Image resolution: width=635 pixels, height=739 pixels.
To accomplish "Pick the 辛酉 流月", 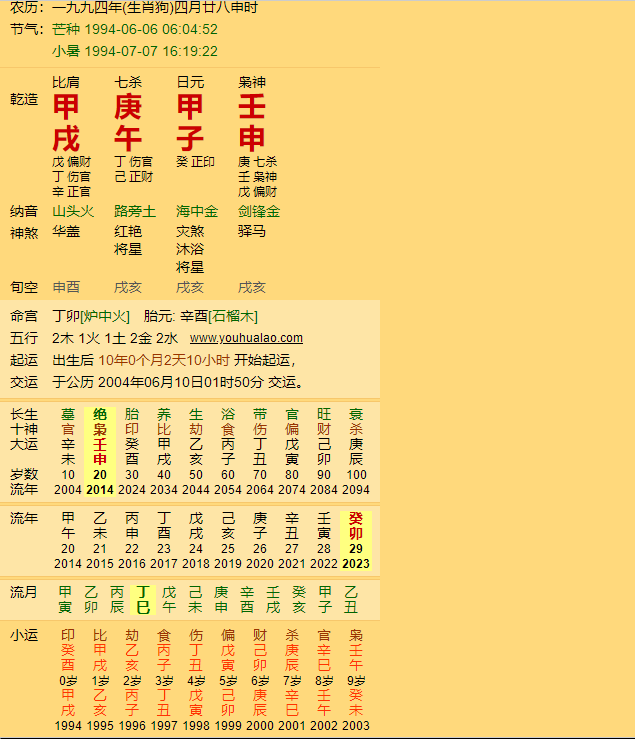I will tap(247, 599).
